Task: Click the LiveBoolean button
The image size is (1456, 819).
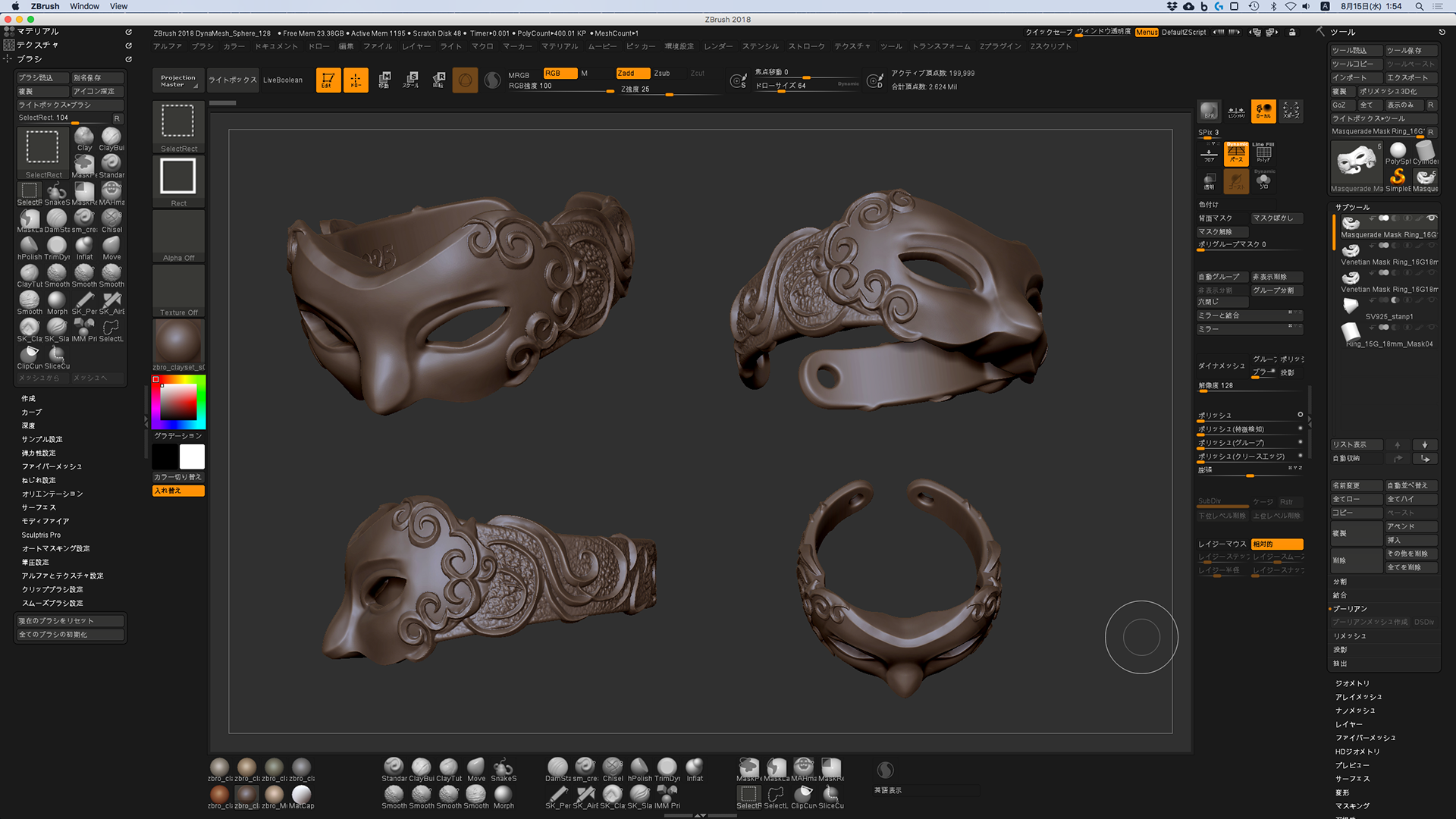Action: tap(282, 80)
